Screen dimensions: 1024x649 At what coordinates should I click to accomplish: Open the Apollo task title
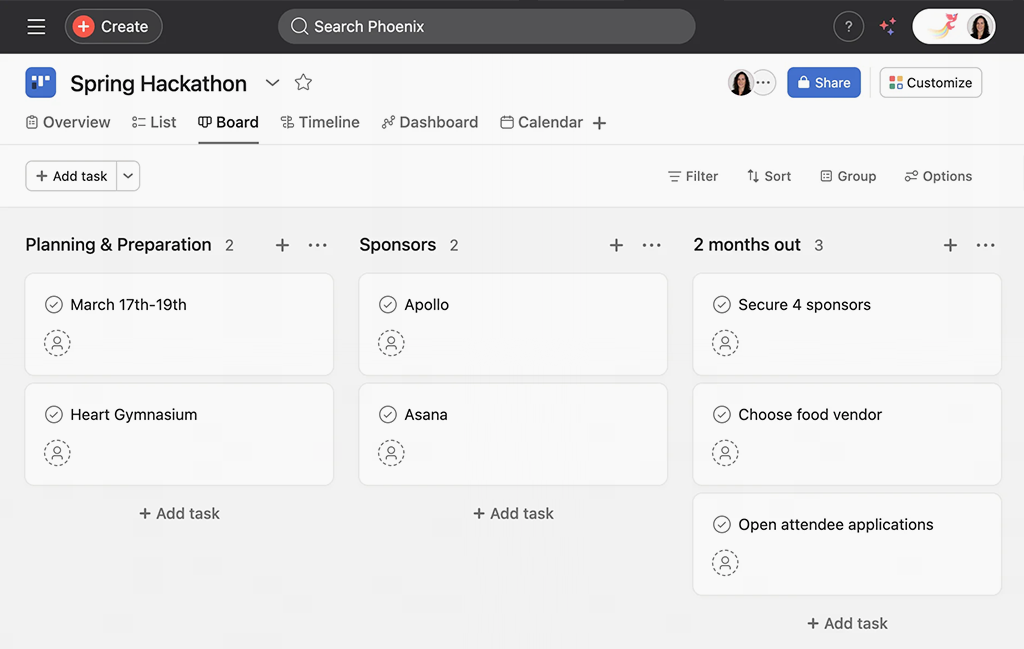click(x=426, y=305)
